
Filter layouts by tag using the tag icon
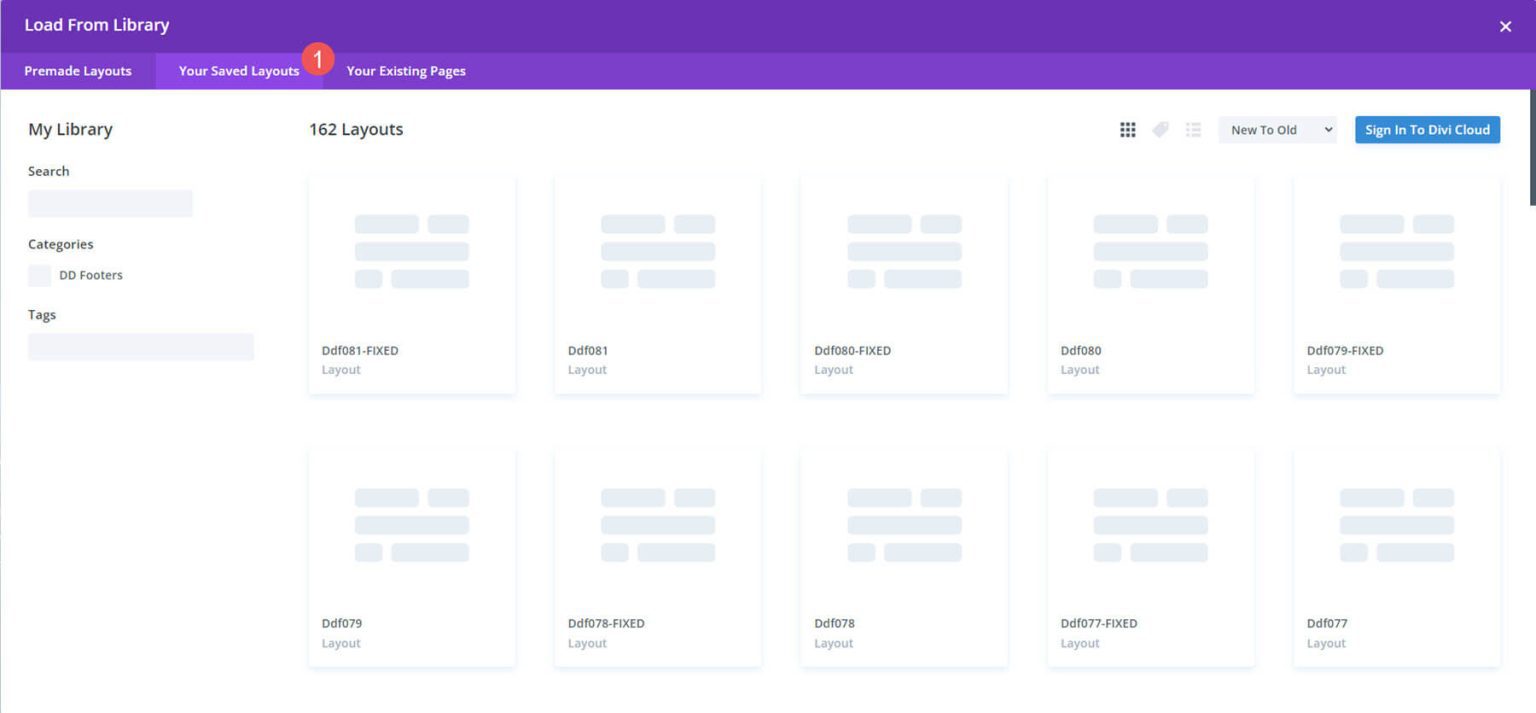tap(1160, 129)
